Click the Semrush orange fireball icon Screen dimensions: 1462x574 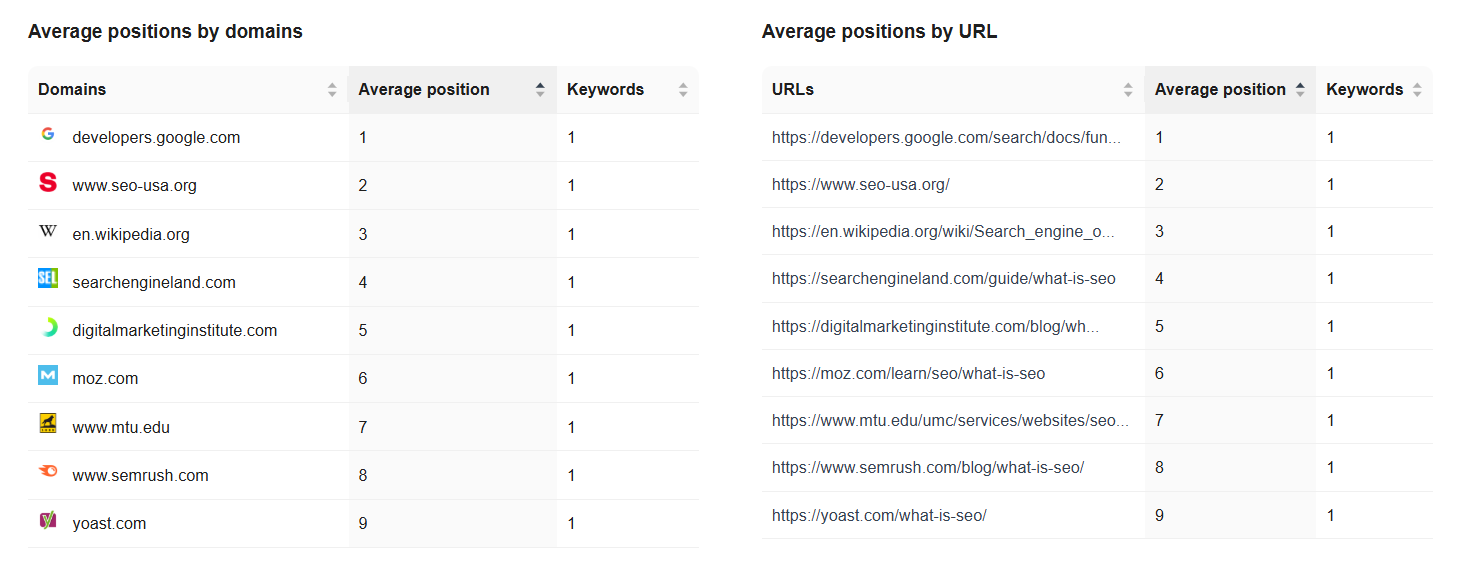coord(48,472)
